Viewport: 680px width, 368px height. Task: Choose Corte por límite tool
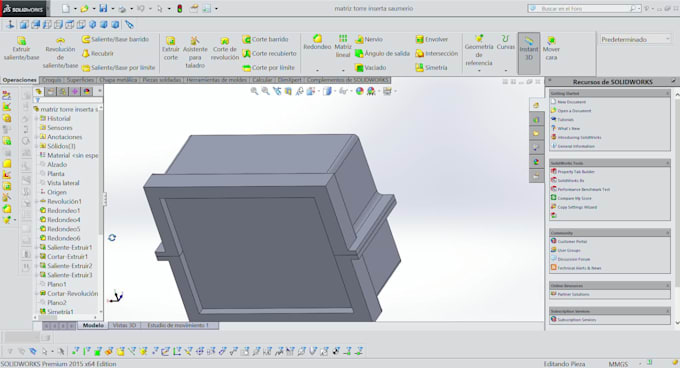[268, 68]
